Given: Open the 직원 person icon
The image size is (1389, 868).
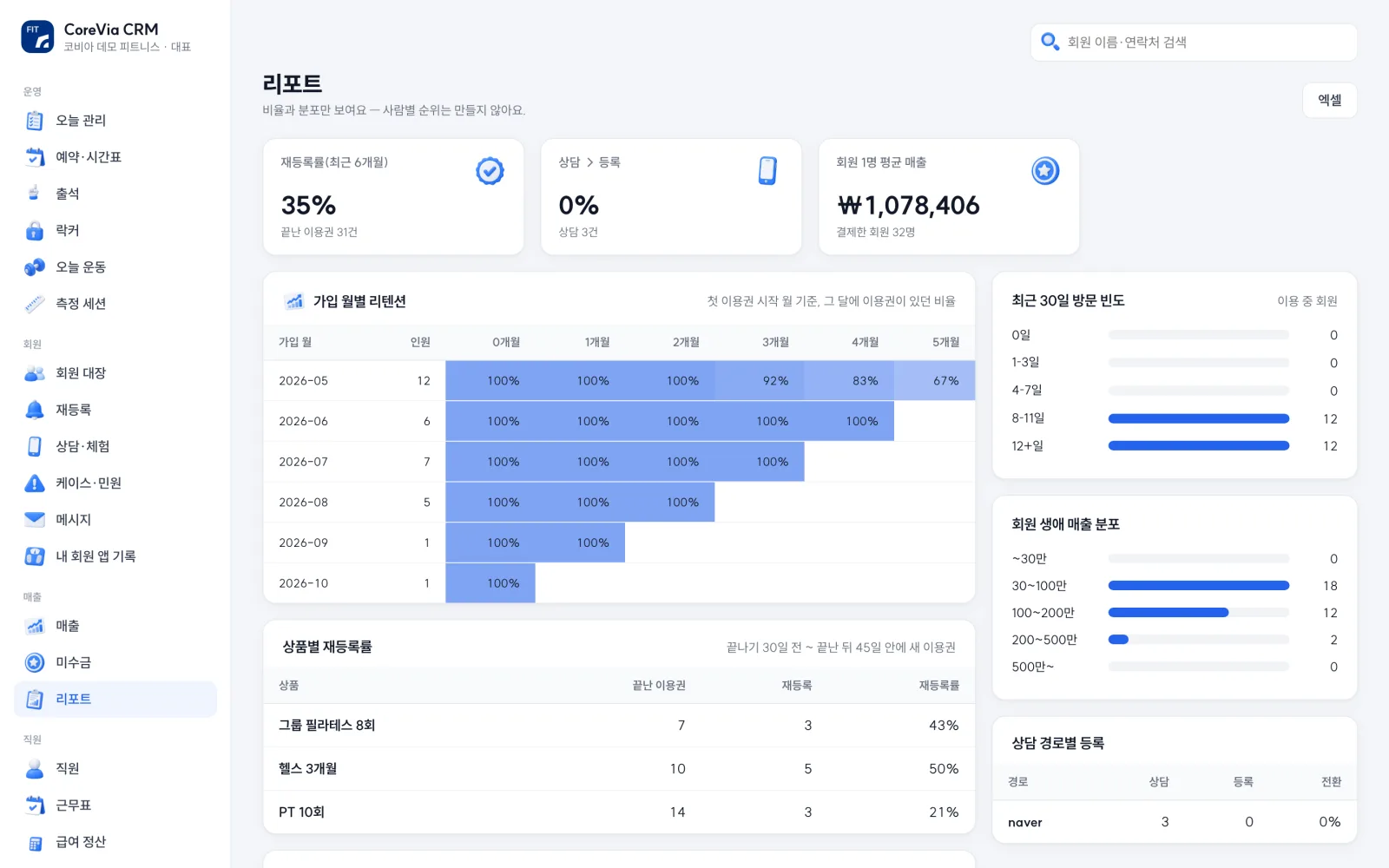Looking at the screenshot, I should click(35, 768).
